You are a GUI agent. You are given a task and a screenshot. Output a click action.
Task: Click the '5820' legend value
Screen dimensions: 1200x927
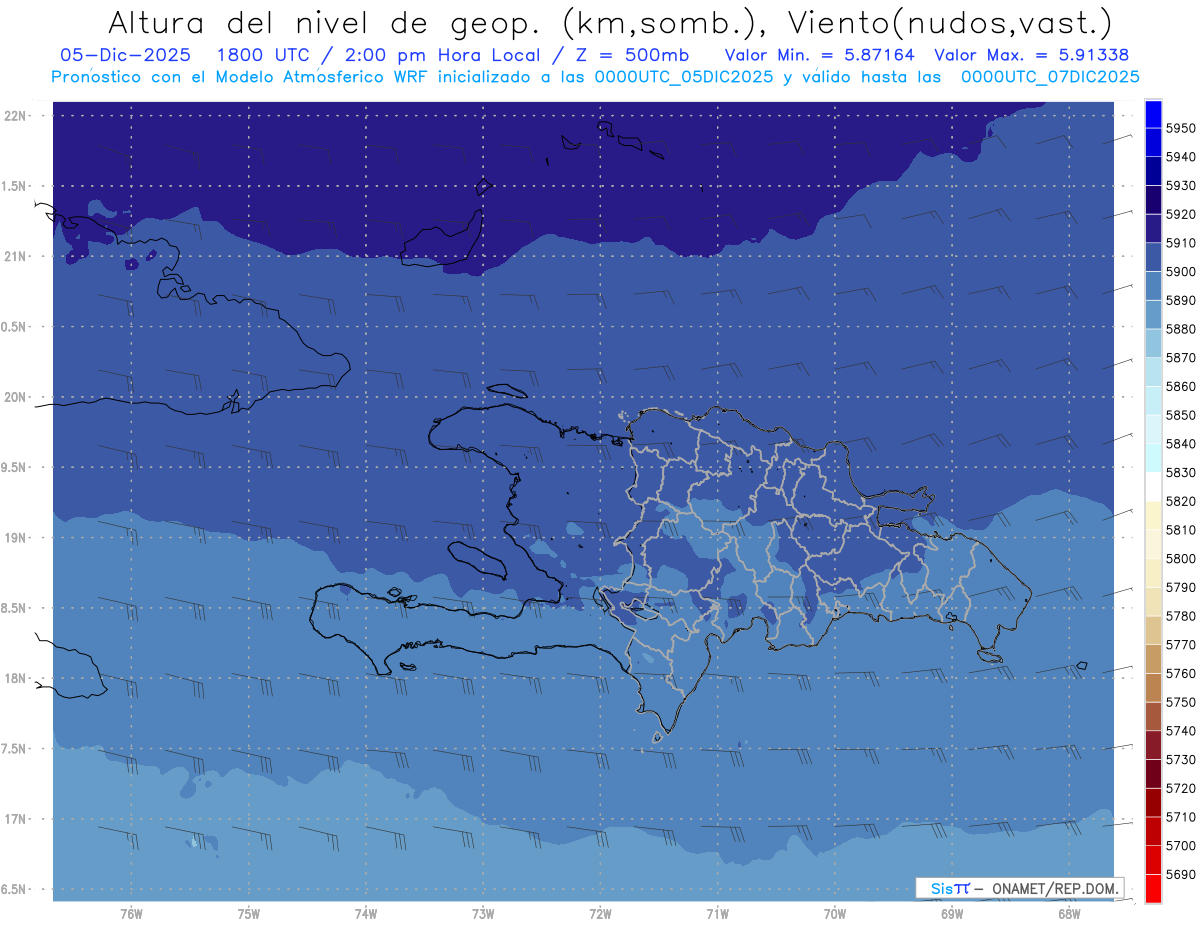click(1180, 501)
